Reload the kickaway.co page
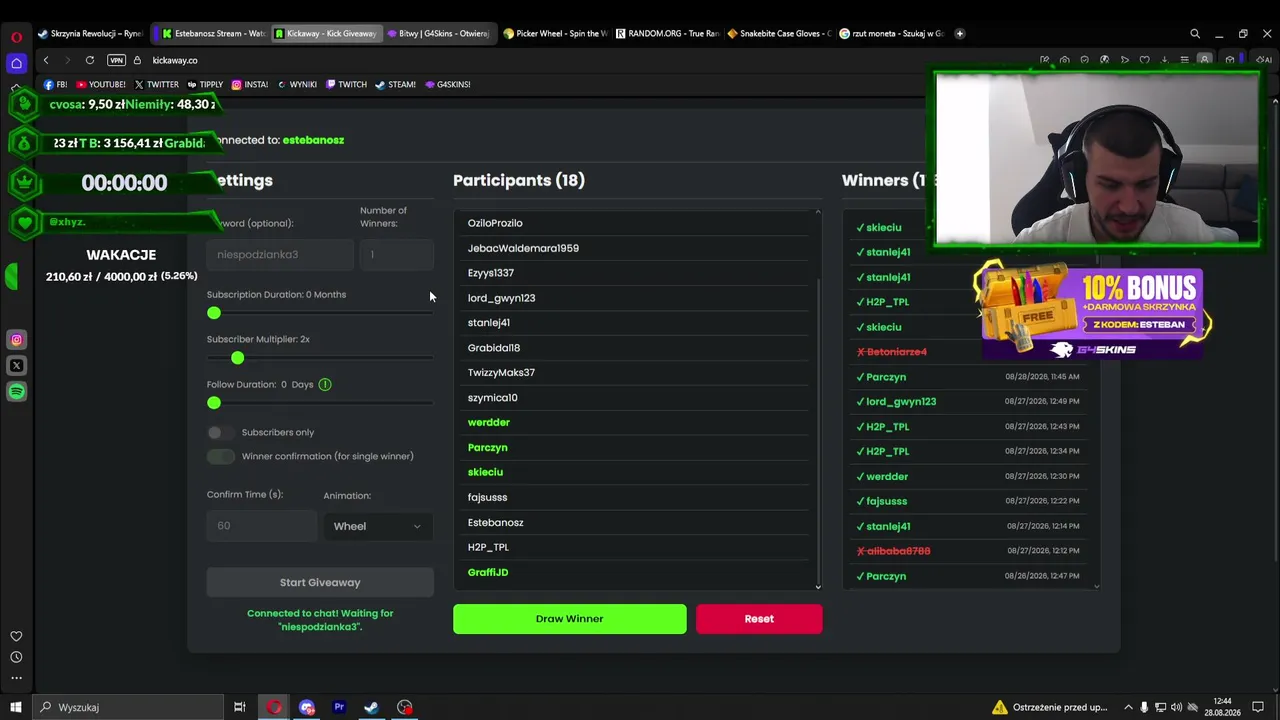 pos(90,60)
